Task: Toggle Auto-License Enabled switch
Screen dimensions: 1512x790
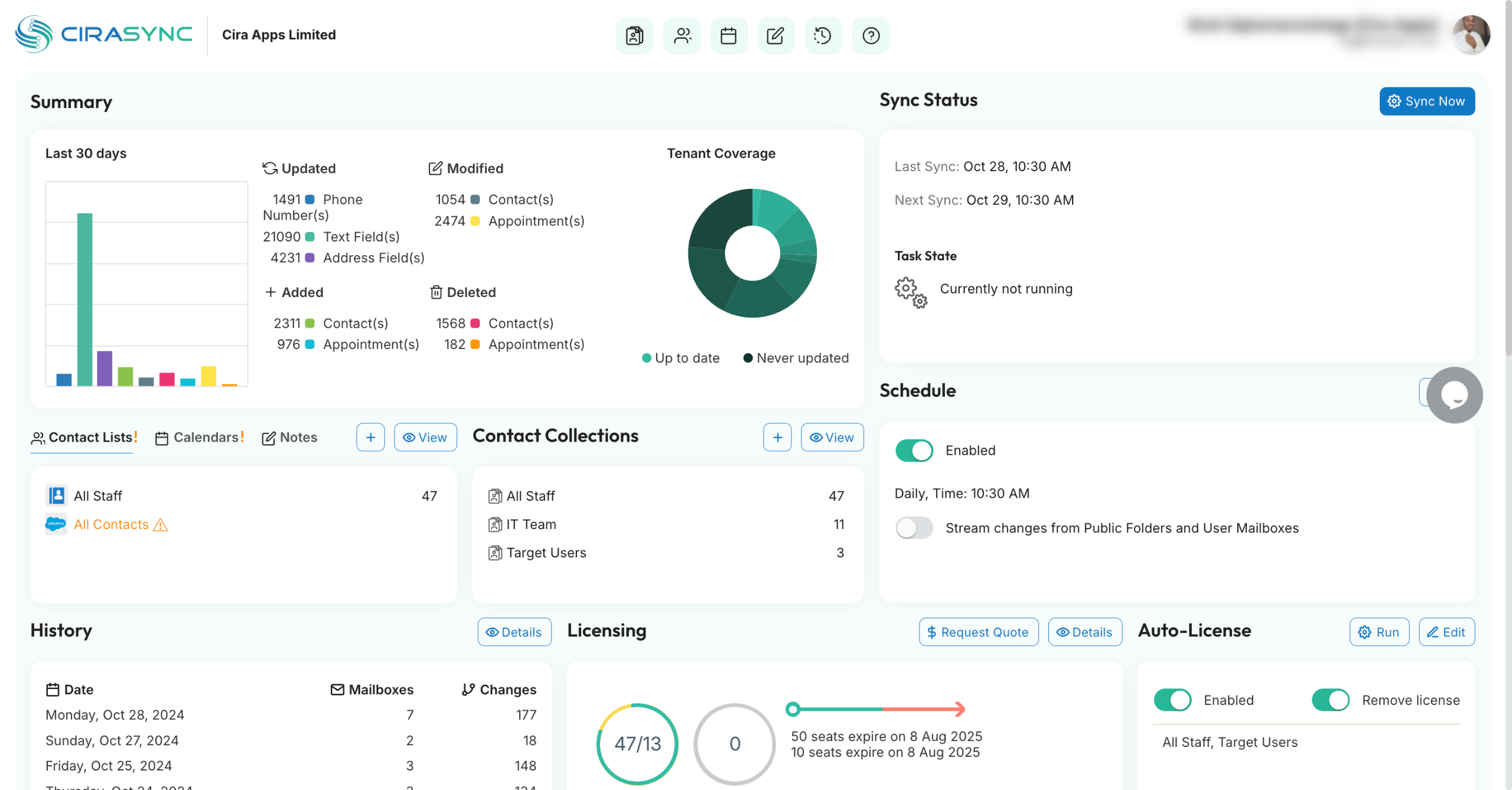Action: tap(1172, 700)
